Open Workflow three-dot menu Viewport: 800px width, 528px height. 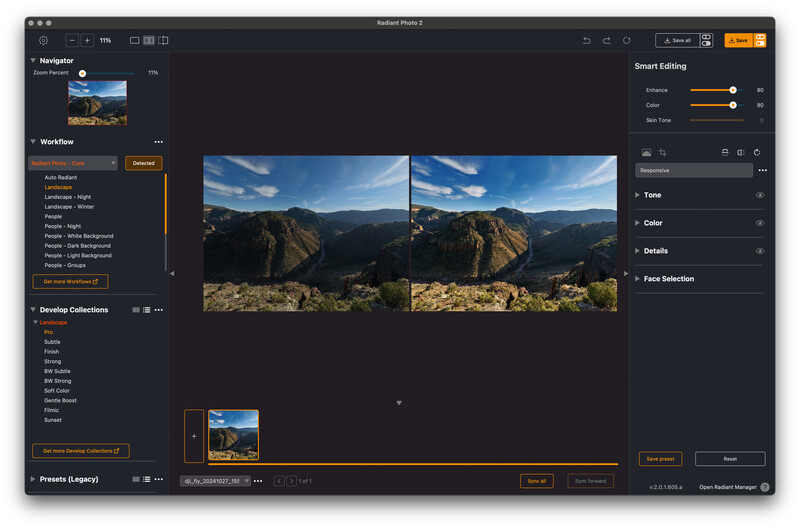click(x=159, y=142)
